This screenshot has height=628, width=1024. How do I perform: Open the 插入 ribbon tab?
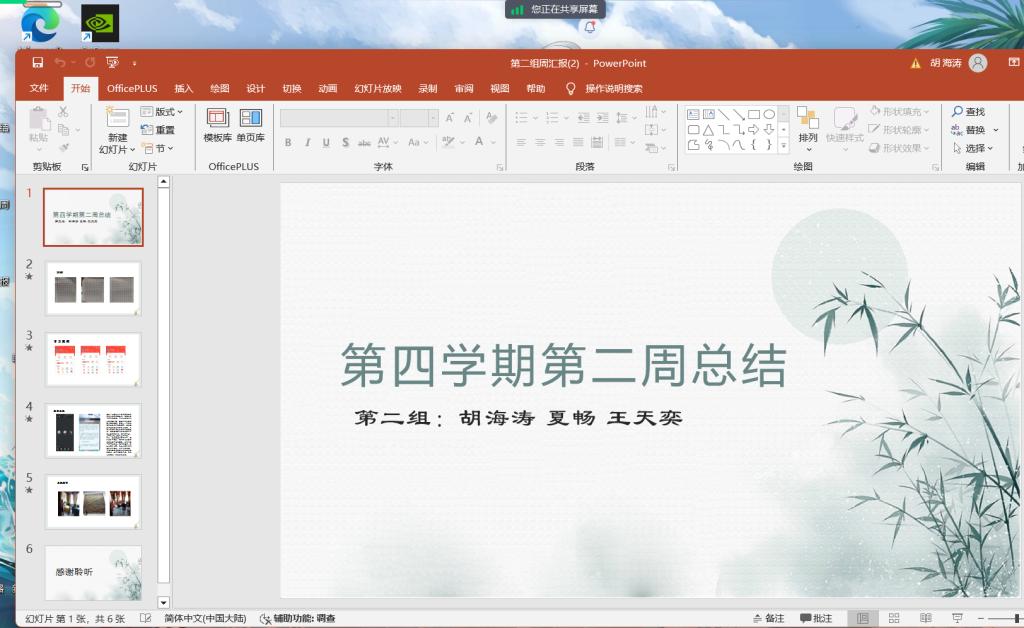(x=184, y=88)
